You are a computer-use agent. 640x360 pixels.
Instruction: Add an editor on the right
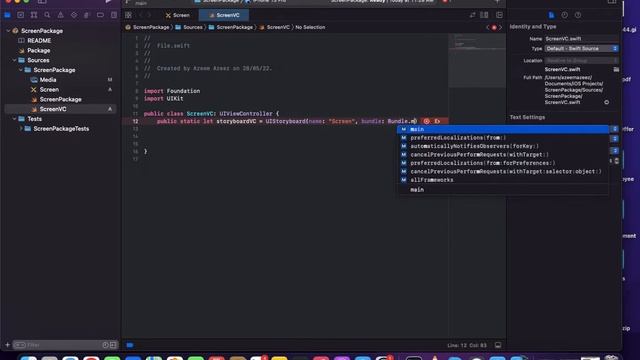[499, 15]
